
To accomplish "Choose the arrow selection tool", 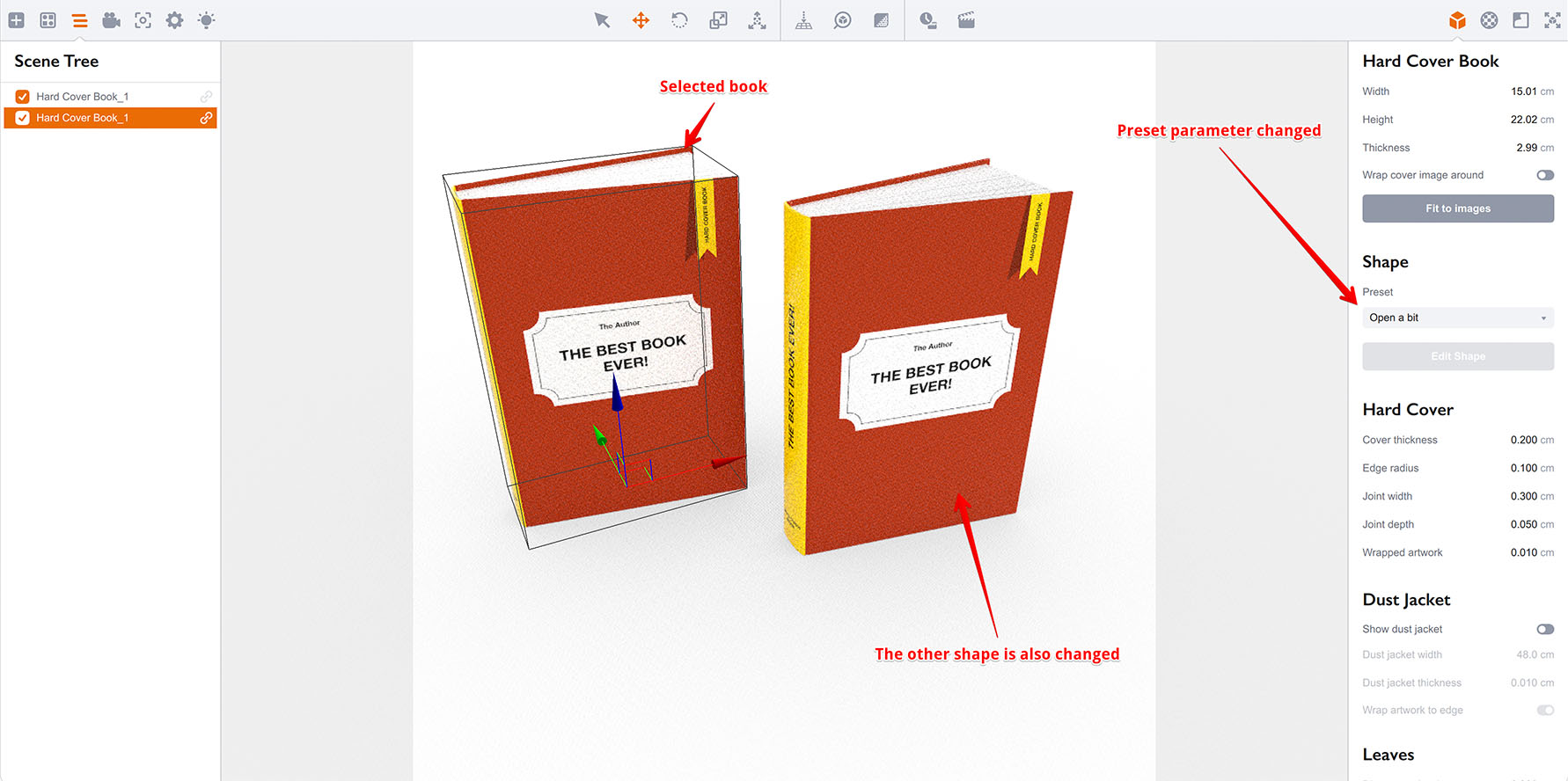I will coord(602,20).
